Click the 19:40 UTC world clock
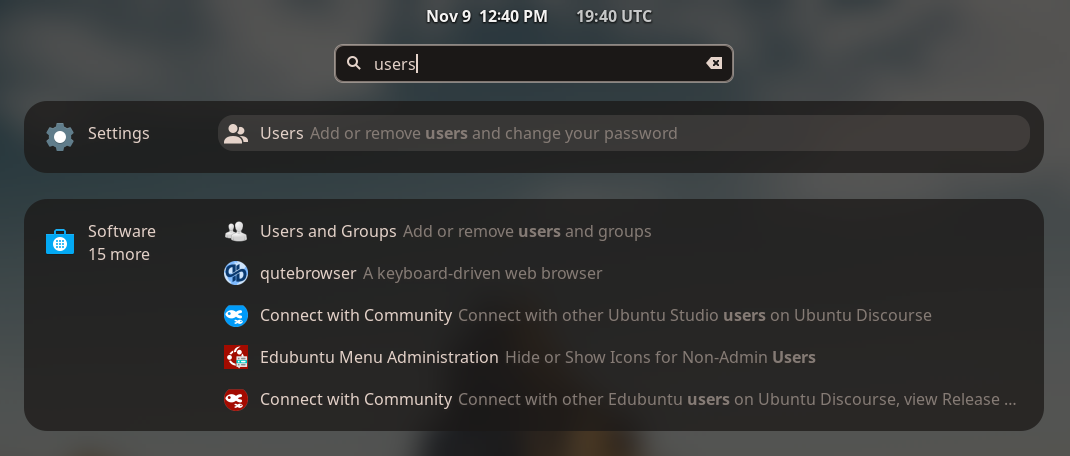The height and width of the screenshot is (456, 1070). tap(614, 16)
